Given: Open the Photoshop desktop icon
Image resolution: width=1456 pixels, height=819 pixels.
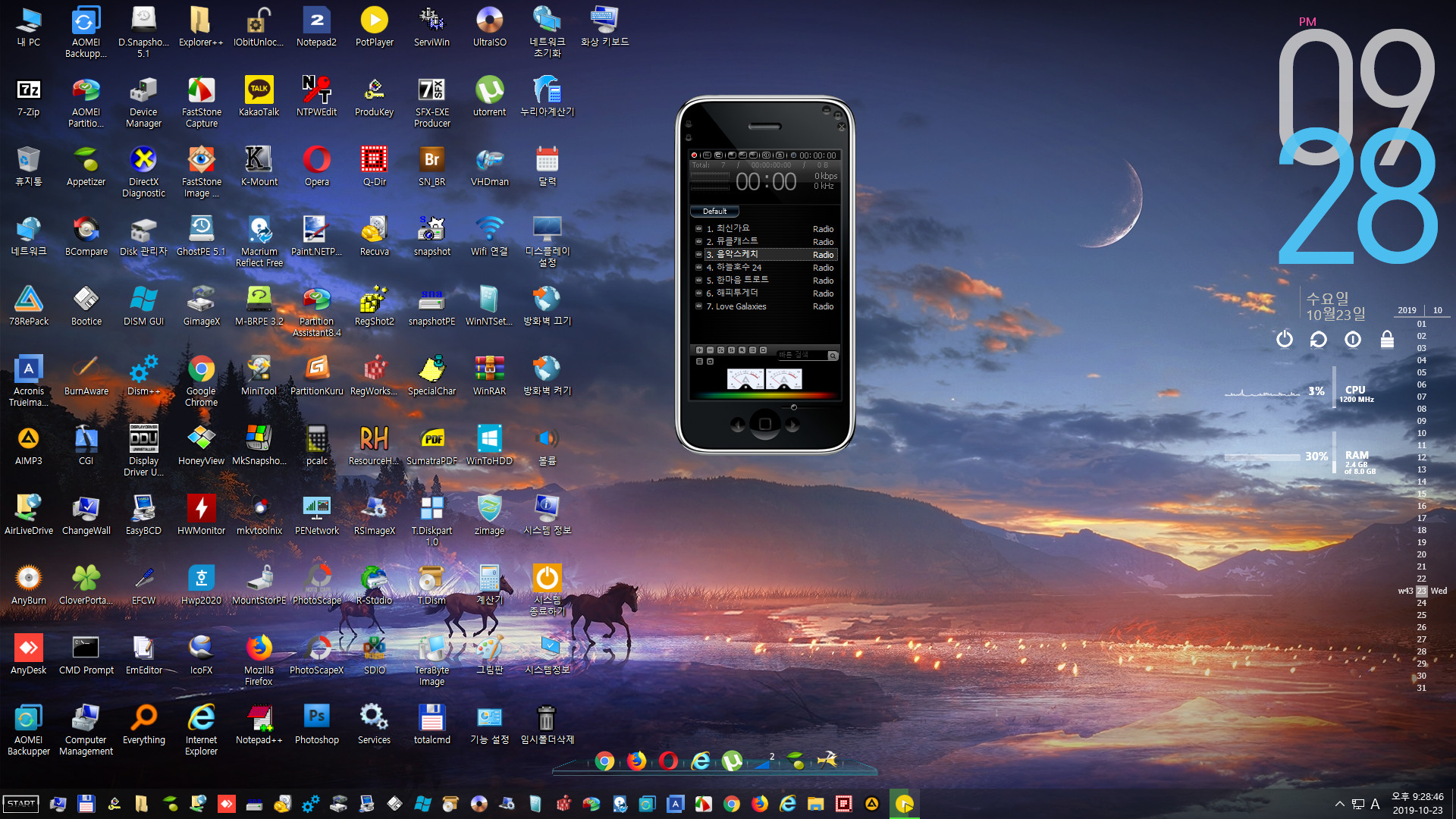Looking at the screenshot, I should pos(317,725).
